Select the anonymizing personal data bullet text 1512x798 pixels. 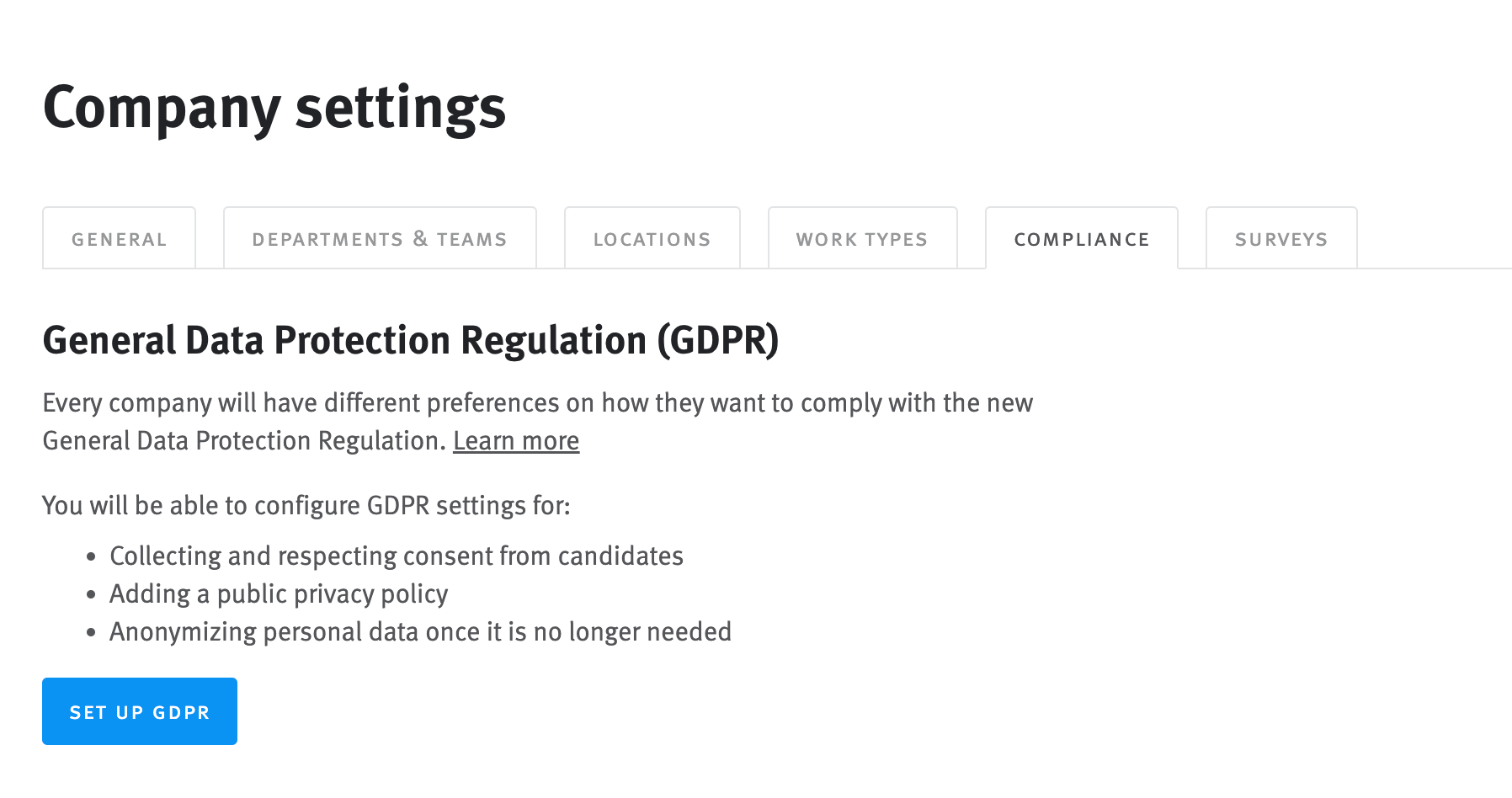[x=420, y=631]
